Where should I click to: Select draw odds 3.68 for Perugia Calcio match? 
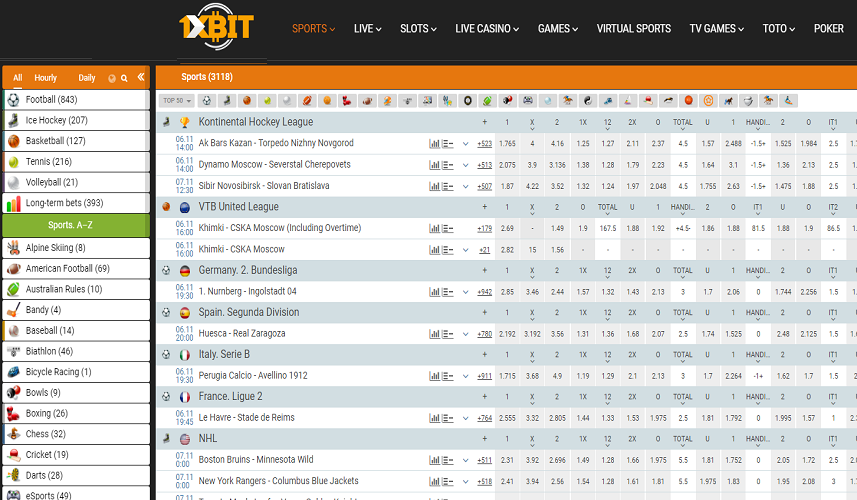pyautogui.click(x=532, y=376)
